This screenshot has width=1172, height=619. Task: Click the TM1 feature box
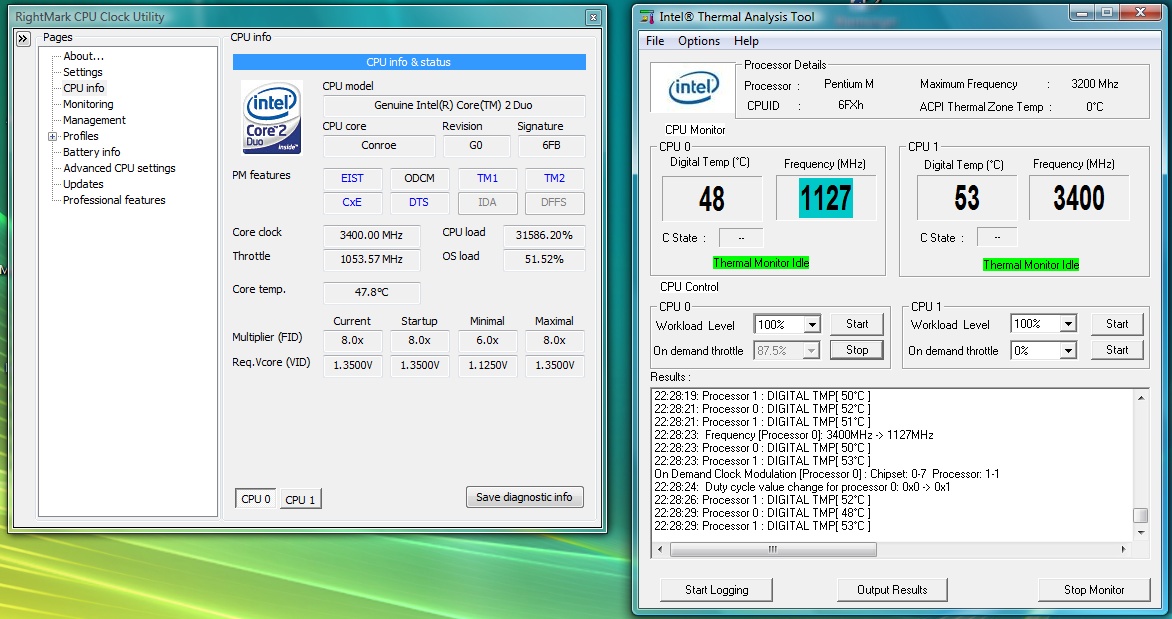(487, 179)
